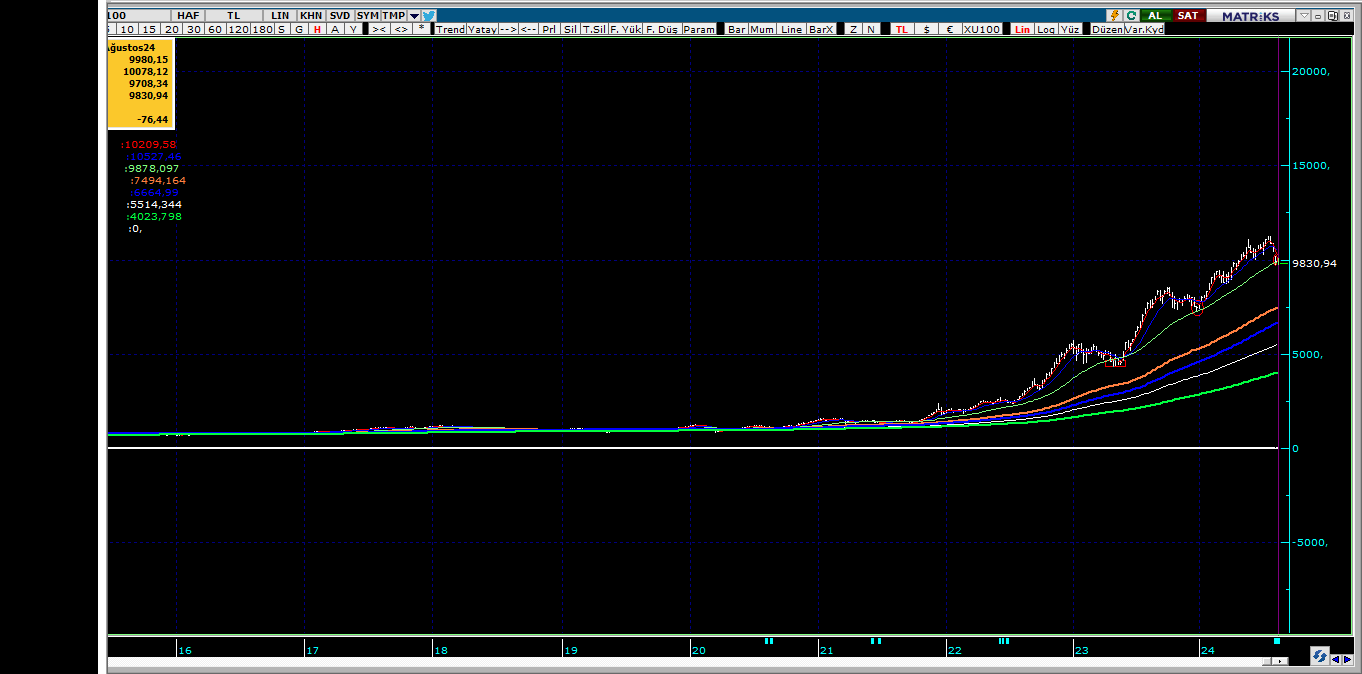
Task: Select the 10 minute period
Action: (x=128, y=29)
